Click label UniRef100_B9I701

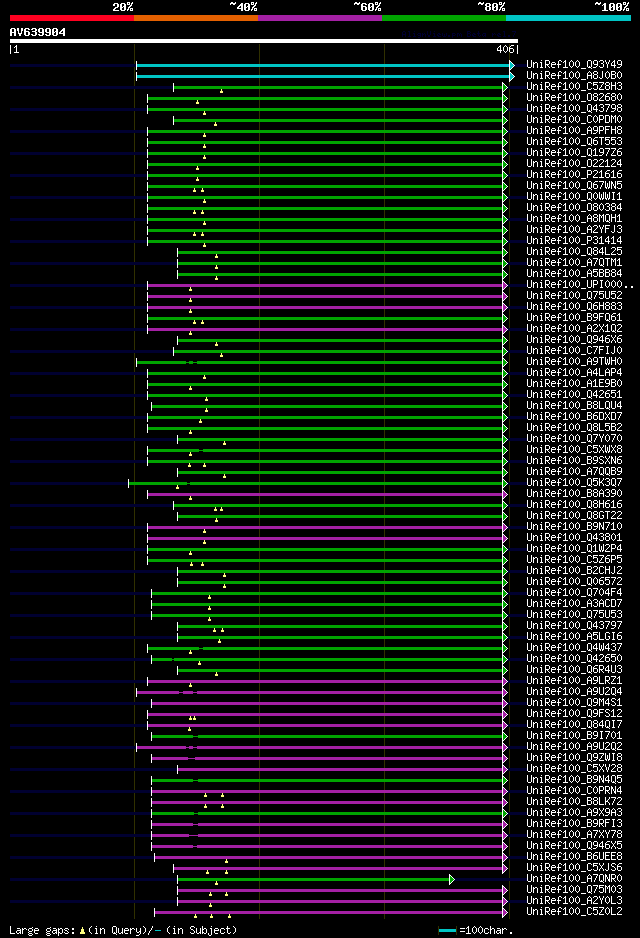pyautogui.click(x=574, y=735)
